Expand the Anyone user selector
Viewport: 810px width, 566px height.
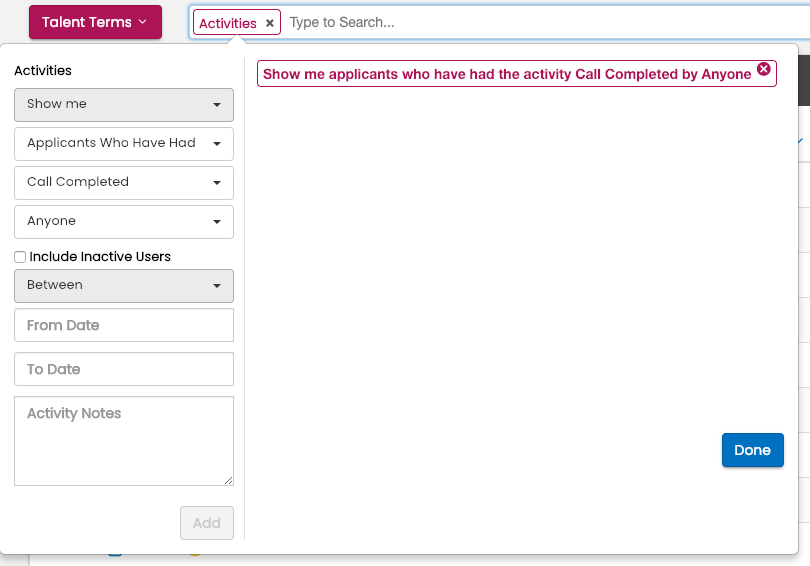(x=124, y=222)
